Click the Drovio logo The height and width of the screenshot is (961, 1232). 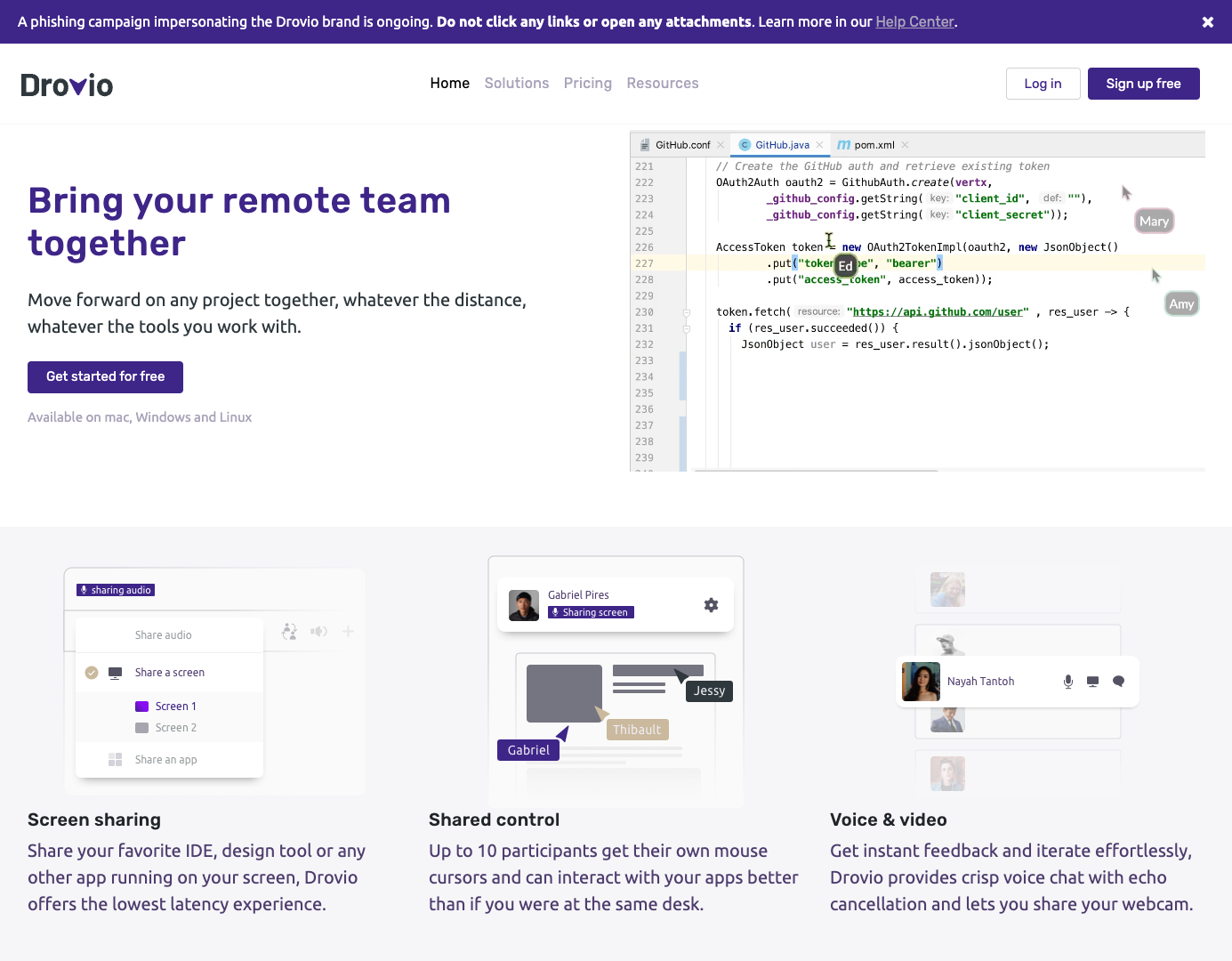(67, 85)
